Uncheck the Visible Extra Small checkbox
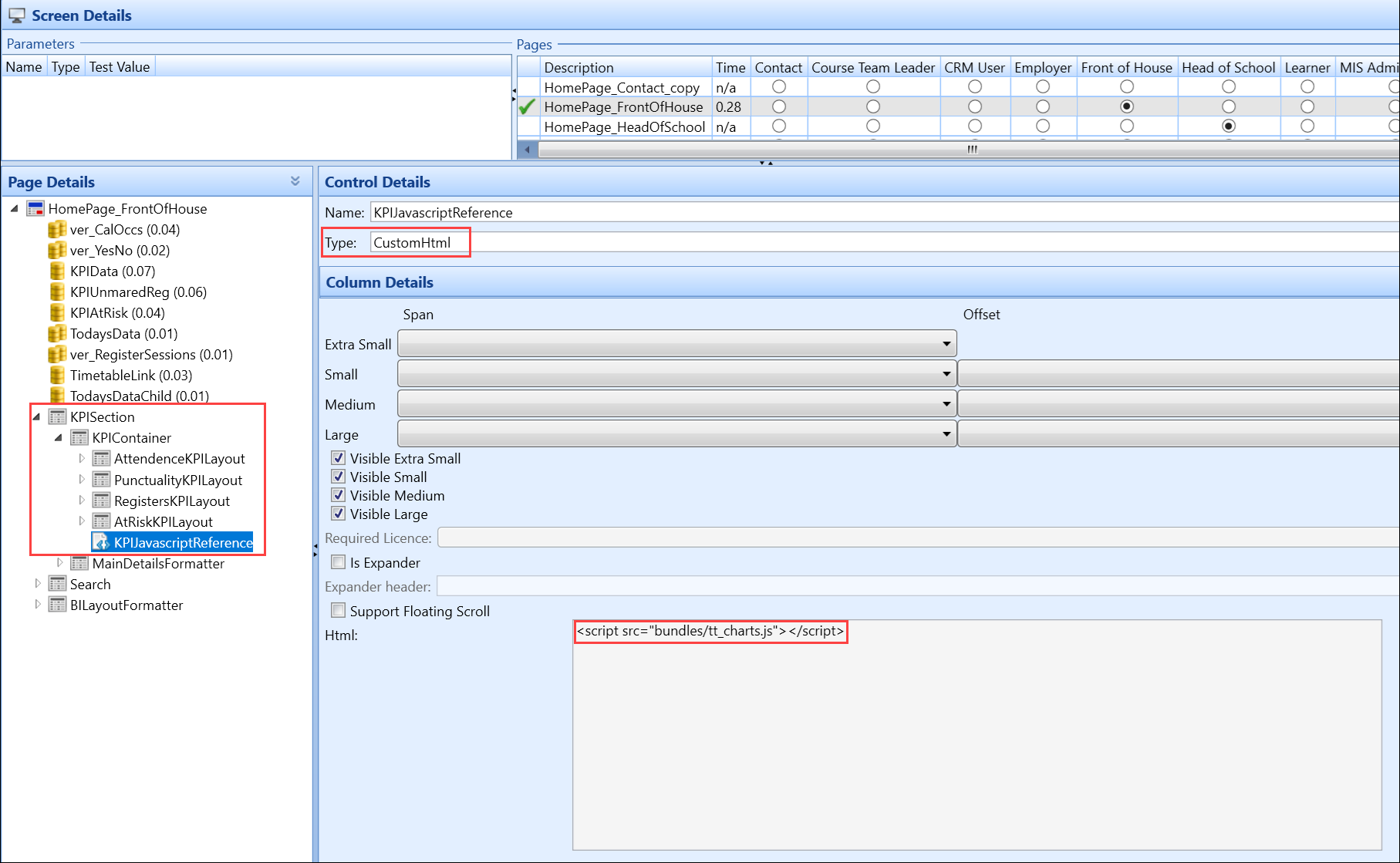1400x863 pixels. 339,458
